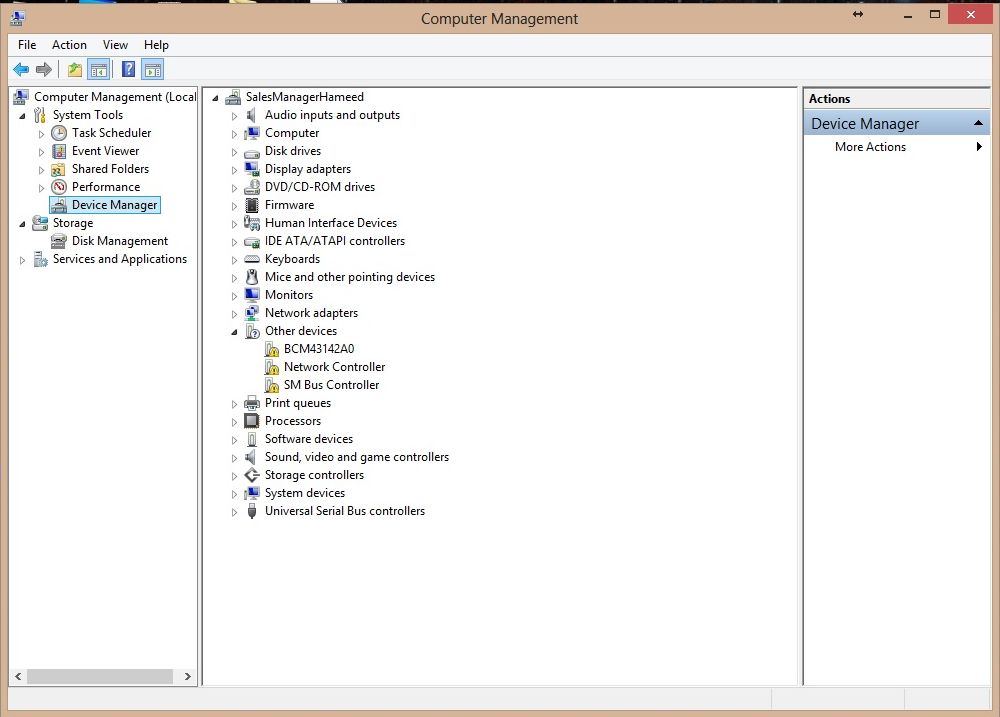Select the Task Scheduler clock icon
The width and height of the screenshot is (1000, 717).
point(59,133)
